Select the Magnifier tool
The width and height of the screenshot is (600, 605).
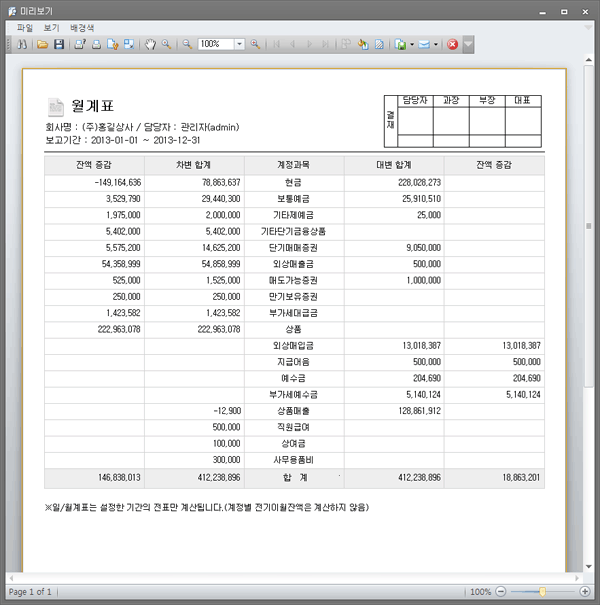166,45
